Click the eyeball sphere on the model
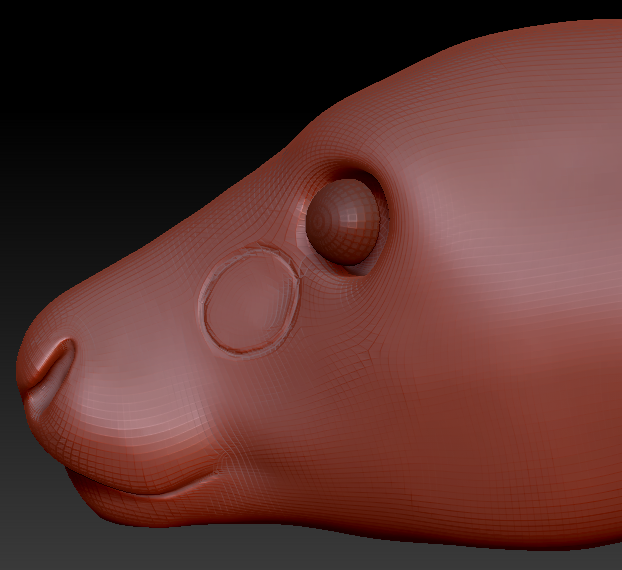Screen dimensions: 622x570 (x=343, y=222)
